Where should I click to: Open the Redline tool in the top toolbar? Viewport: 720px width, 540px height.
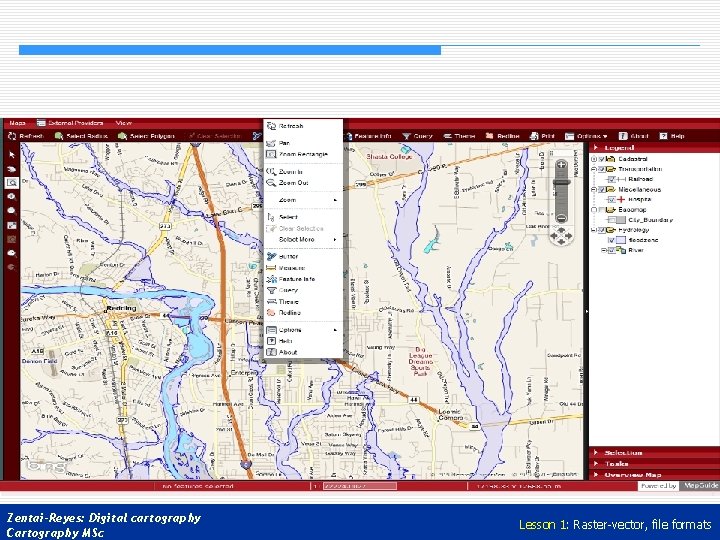502,136
